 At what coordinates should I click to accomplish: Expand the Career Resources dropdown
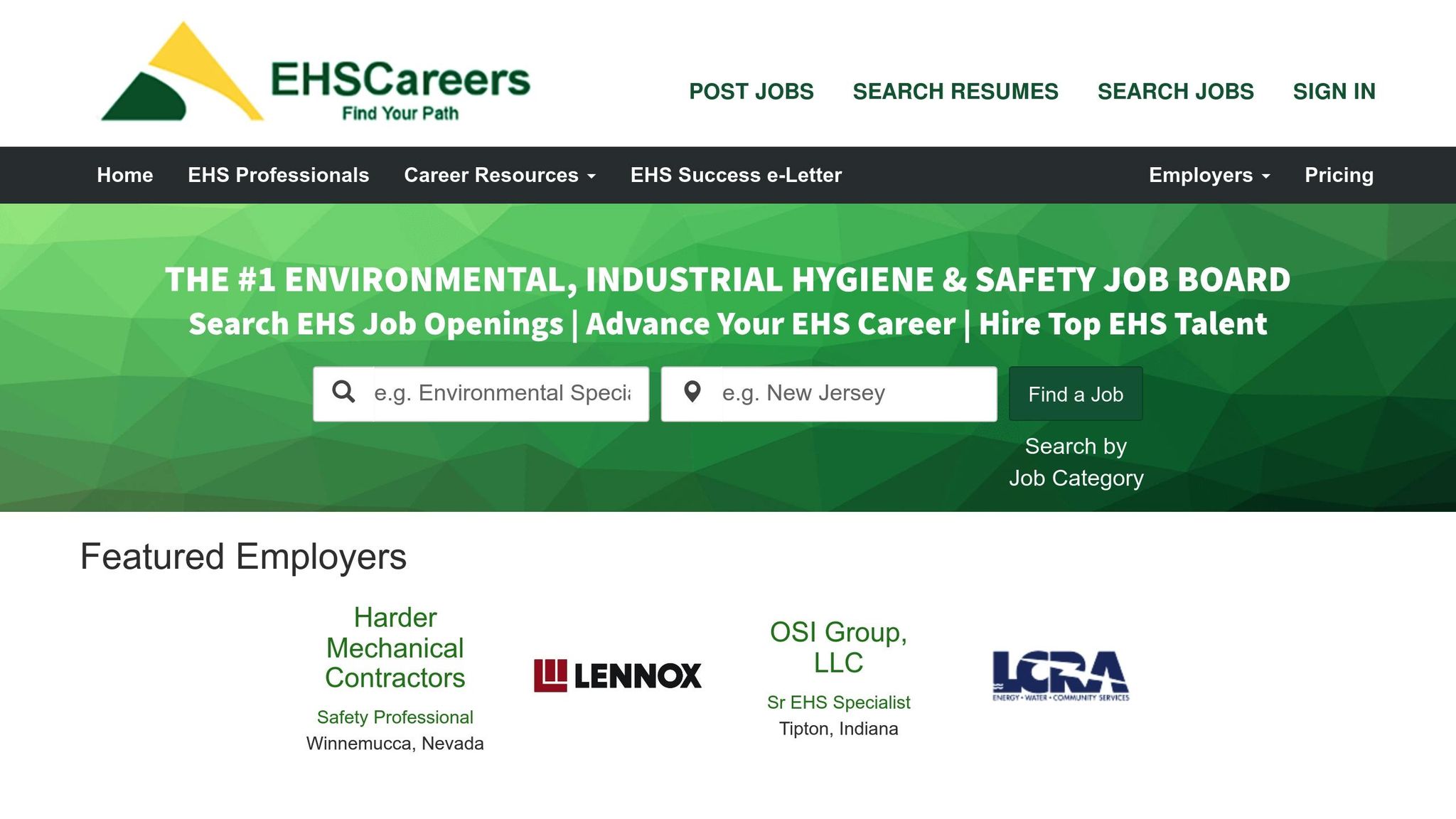tap(499, 176)
